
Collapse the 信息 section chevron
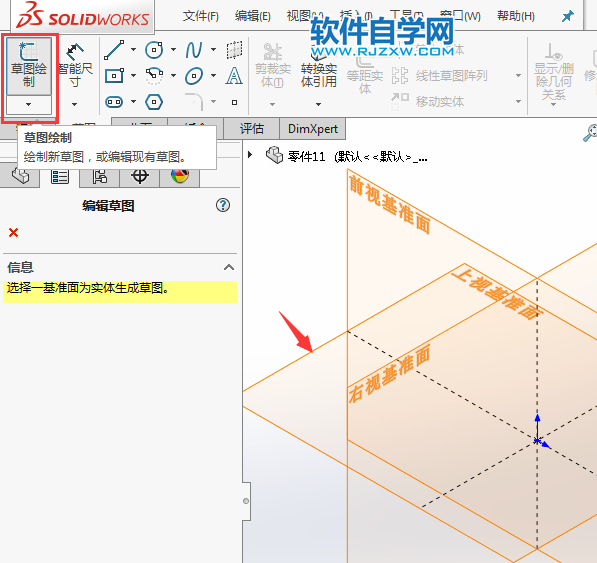click(228, 267)
